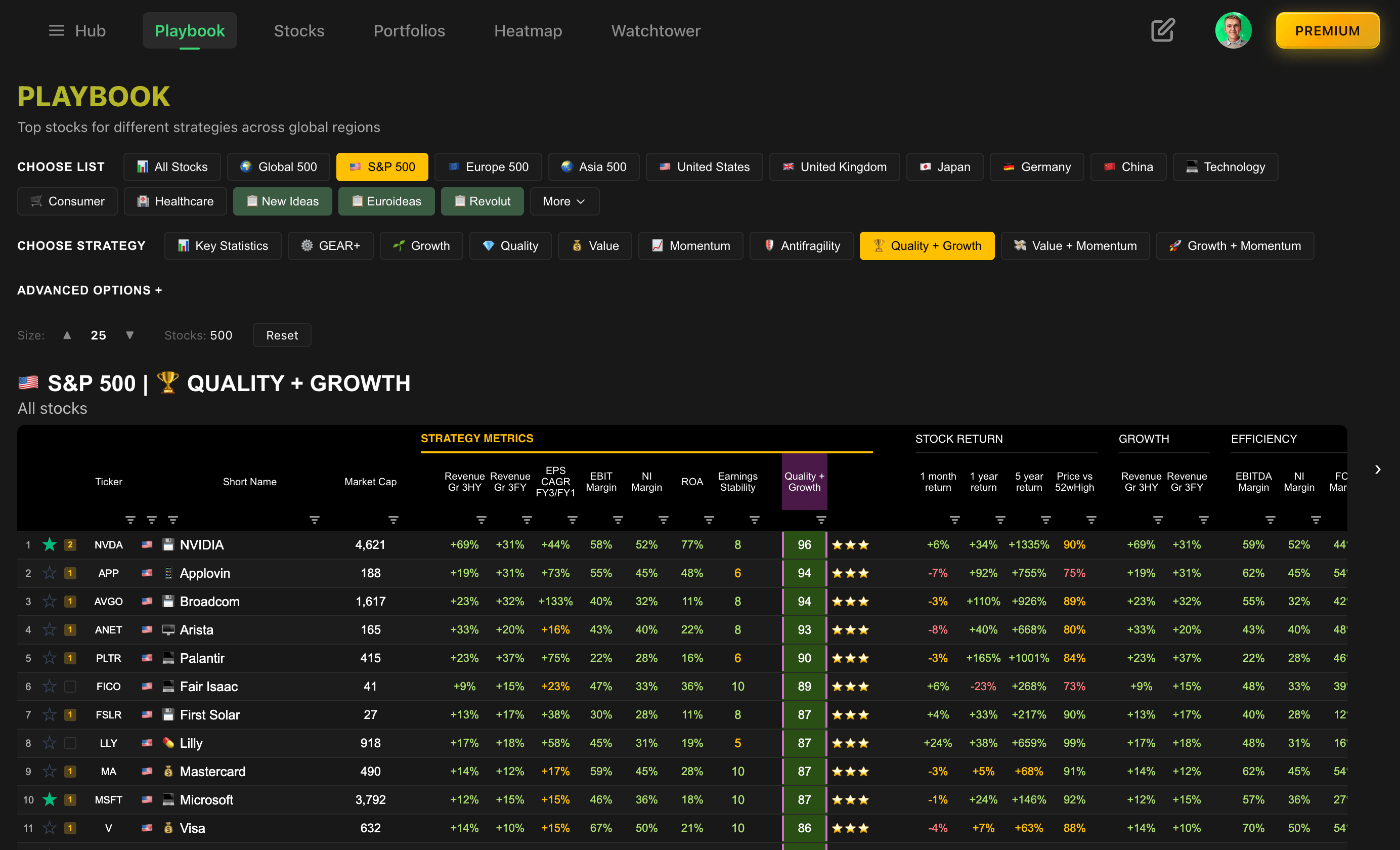
Task: Open the filter funnel under Market Cap
Action: 393,519
